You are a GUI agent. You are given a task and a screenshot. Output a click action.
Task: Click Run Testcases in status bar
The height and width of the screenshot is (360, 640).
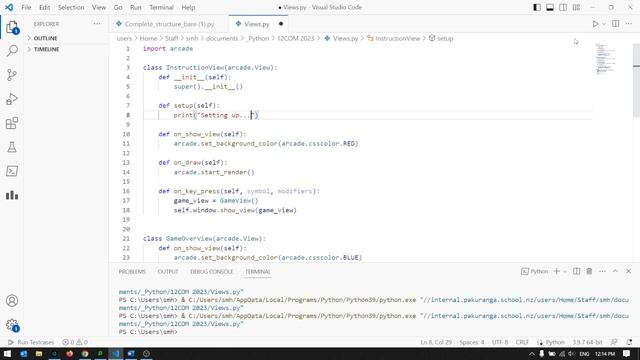(31, 342)
